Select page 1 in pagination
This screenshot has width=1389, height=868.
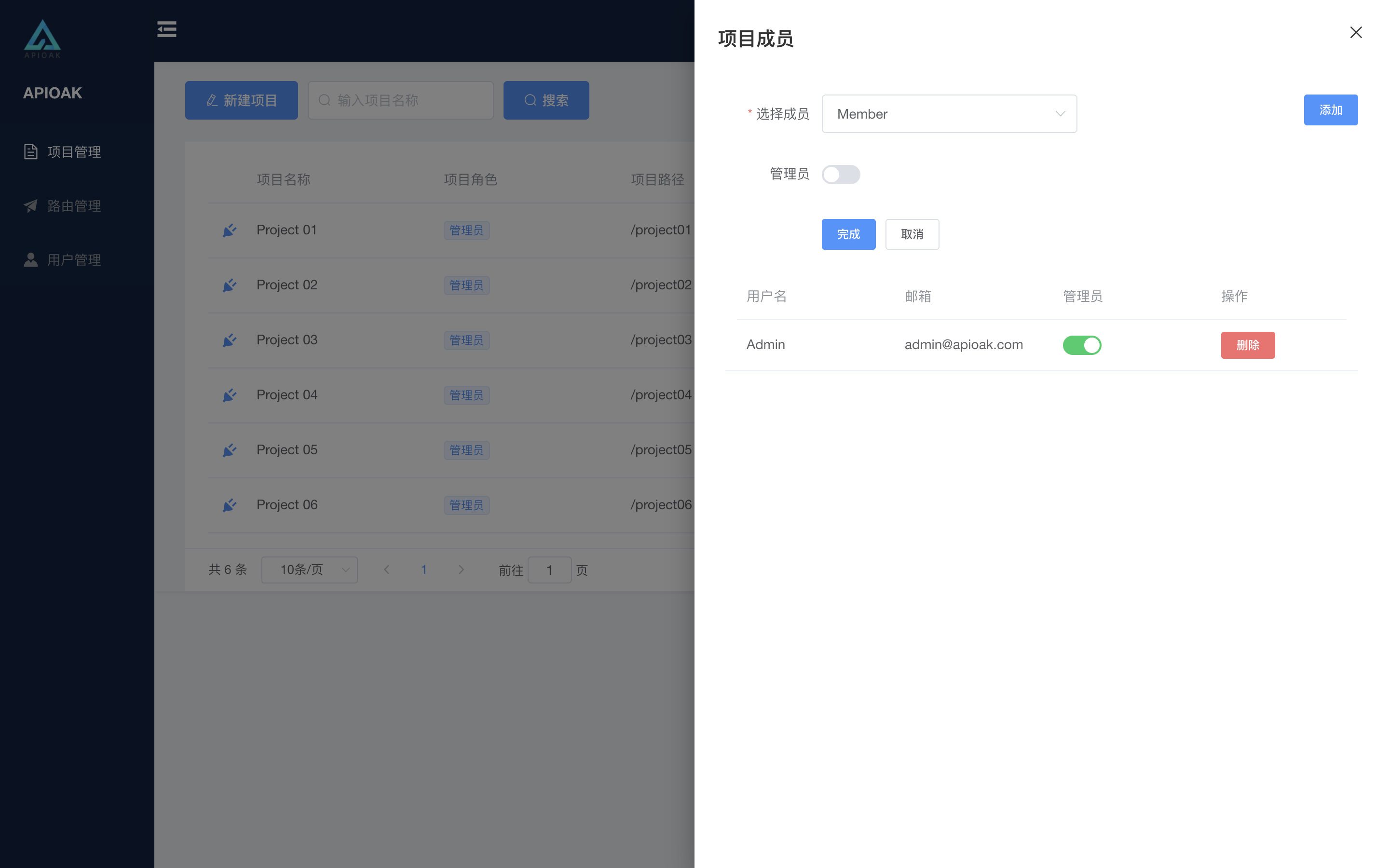coord(423,570)
